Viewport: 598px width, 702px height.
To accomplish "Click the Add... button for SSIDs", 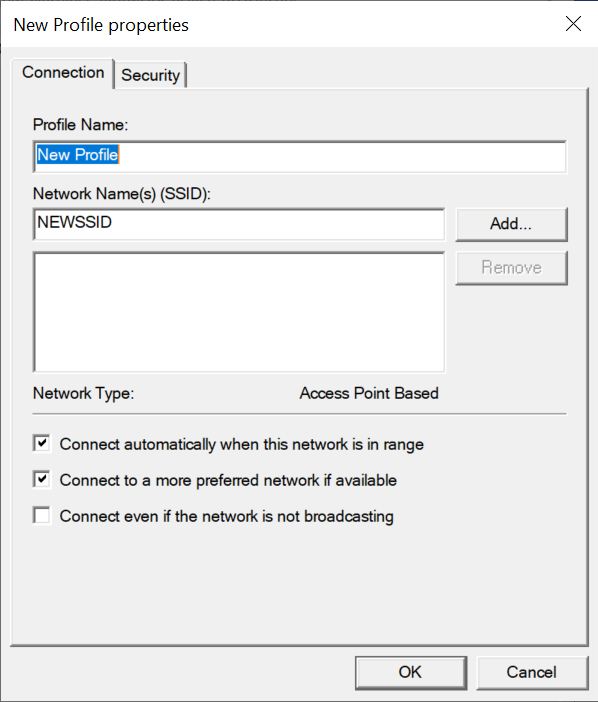I will [511, 224].
